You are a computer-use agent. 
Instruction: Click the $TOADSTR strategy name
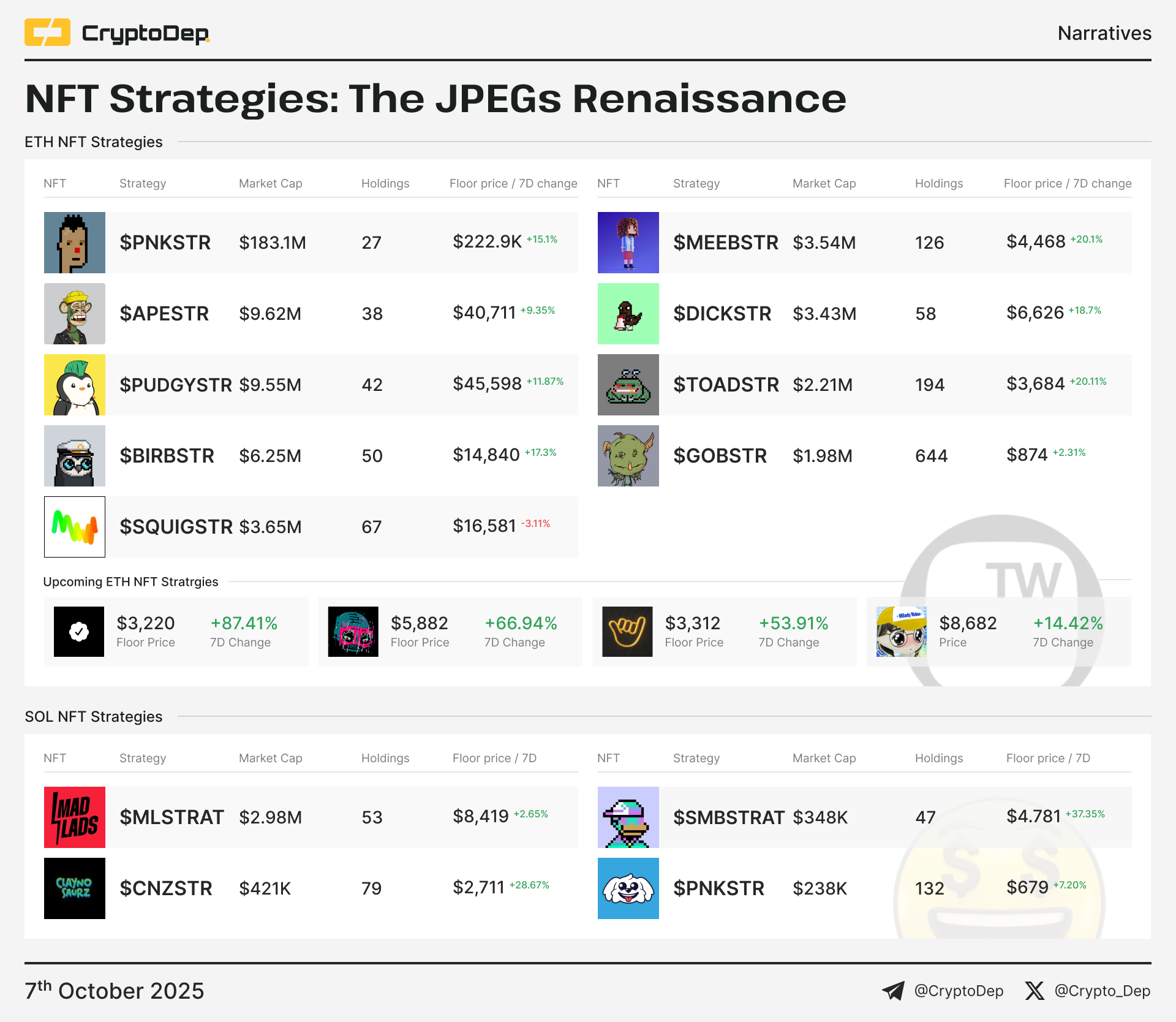(726, 385)
